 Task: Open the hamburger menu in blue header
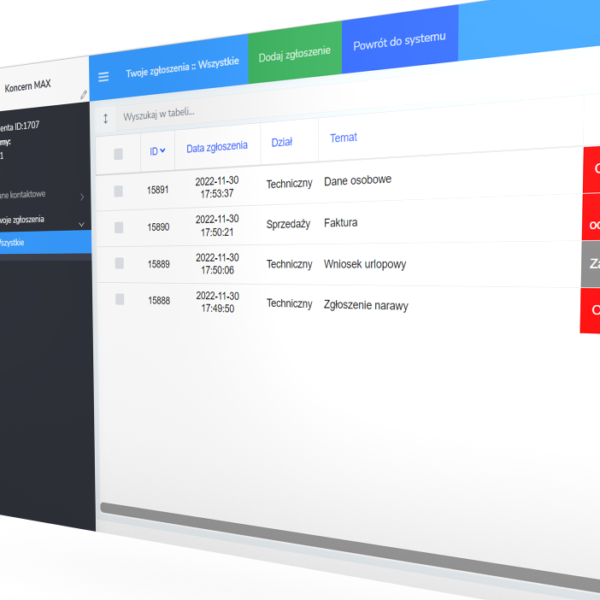point(103,77)
